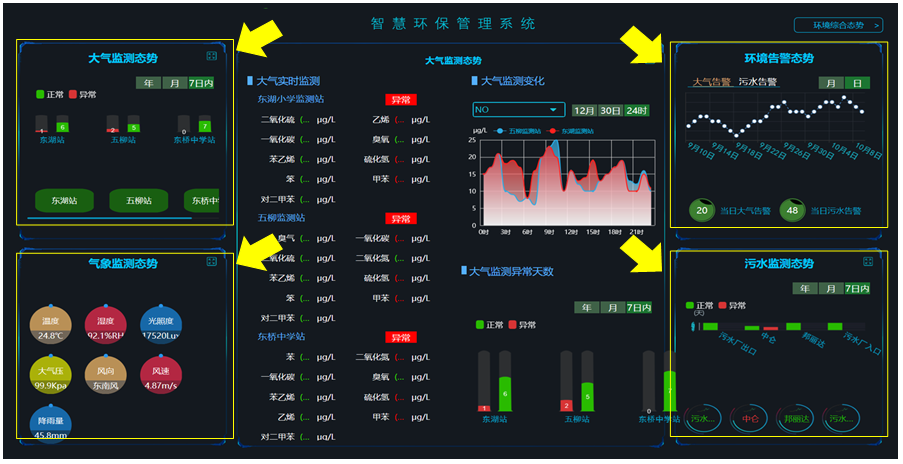Click the 中仑 circular station icon
Viewport: 903px width, 464px height.
click(749, 420)
